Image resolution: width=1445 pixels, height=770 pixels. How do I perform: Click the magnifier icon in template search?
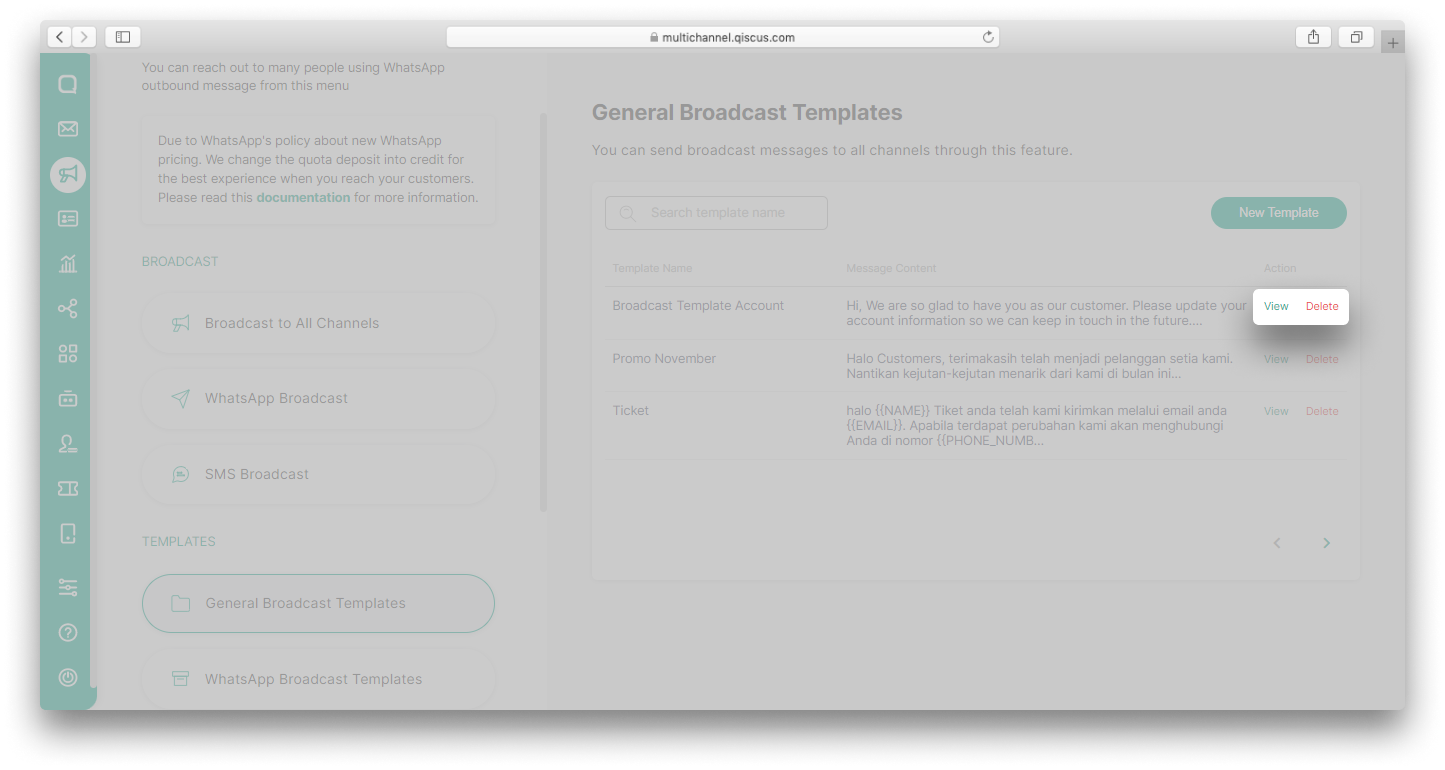(x=628, y=213)
